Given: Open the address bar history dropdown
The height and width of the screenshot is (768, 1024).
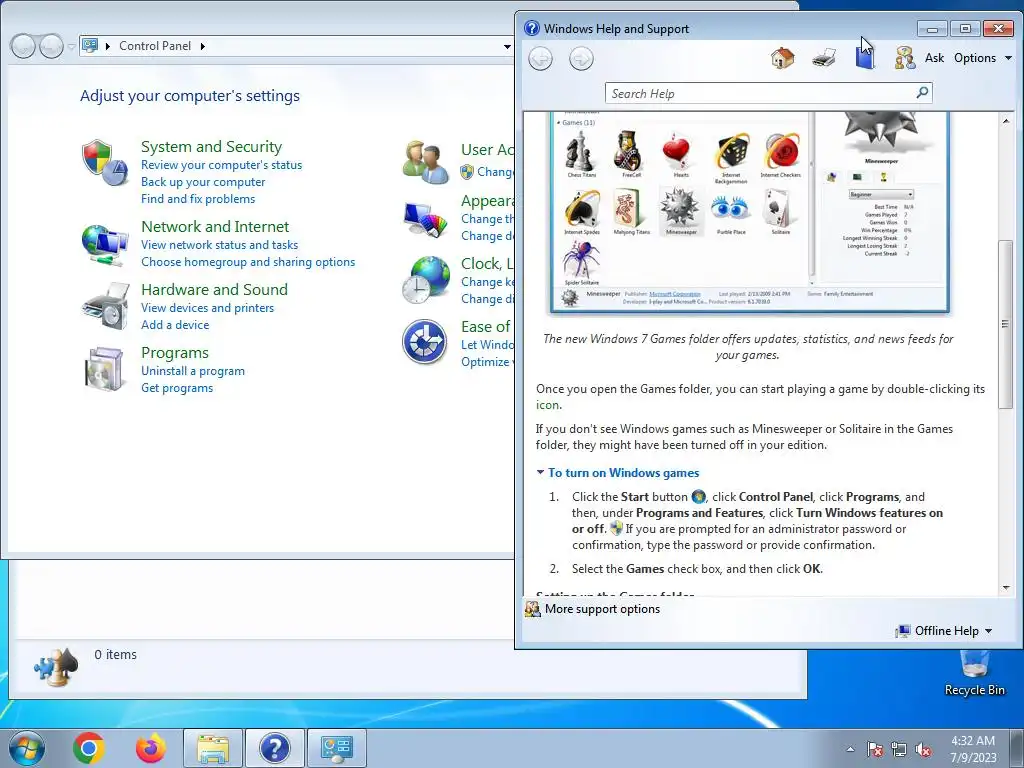Looking at the screenshot, I should [507, 46].
